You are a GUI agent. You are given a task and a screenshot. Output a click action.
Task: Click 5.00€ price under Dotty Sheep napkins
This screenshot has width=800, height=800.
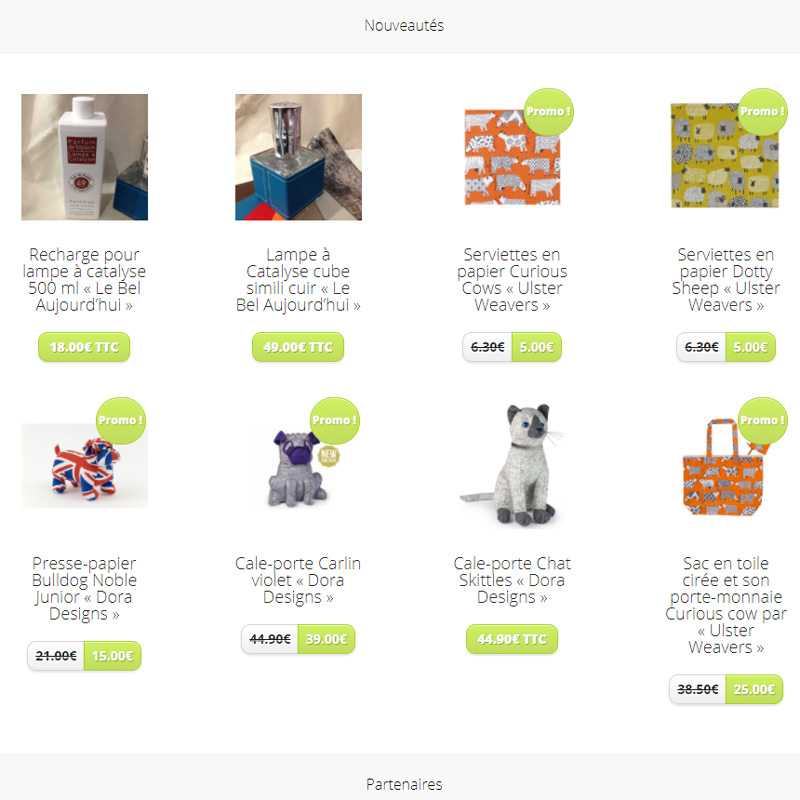(x=751, y=347)
